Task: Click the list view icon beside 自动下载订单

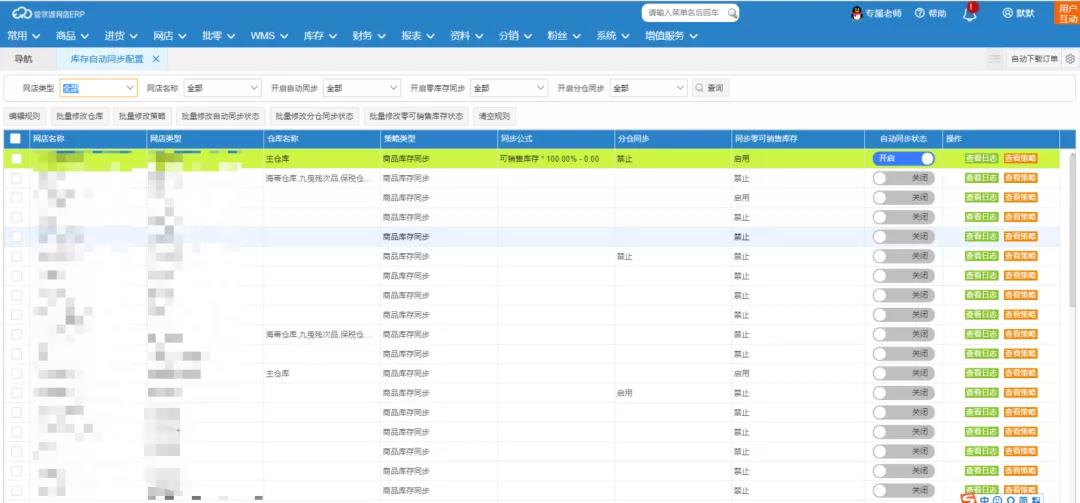Action: 995,60
